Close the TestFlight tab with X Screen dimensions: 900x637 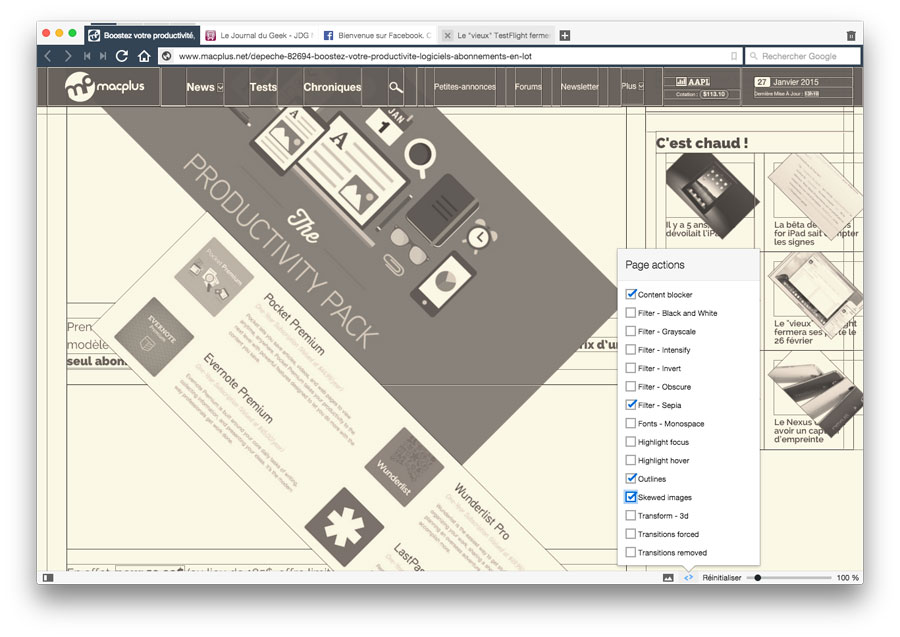pyautogui.click(x=447, y=36)
